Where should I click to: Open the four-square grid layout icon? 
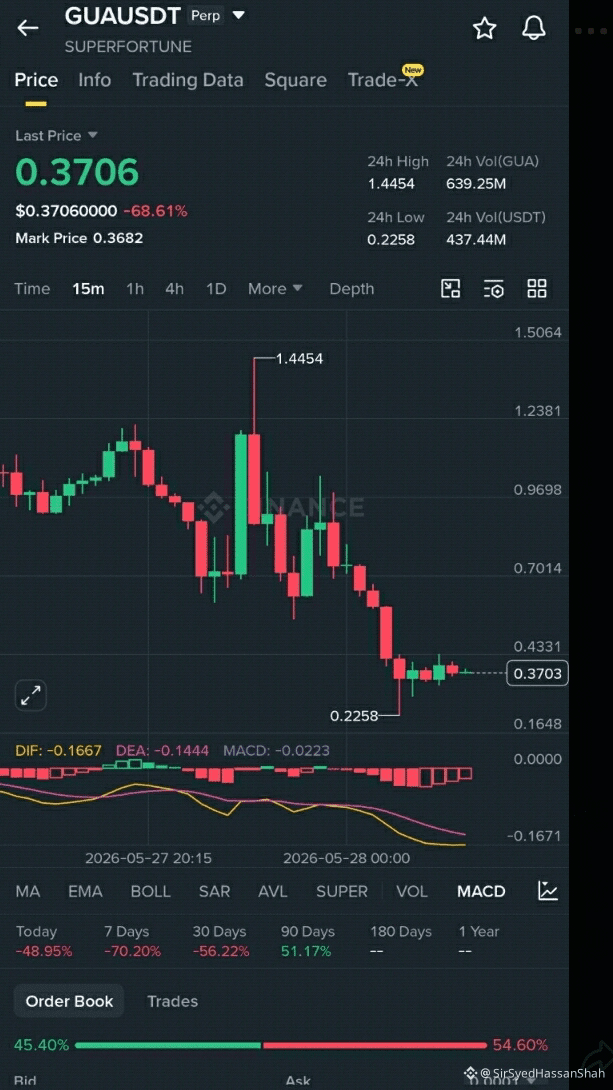click(x=537, y=288)
